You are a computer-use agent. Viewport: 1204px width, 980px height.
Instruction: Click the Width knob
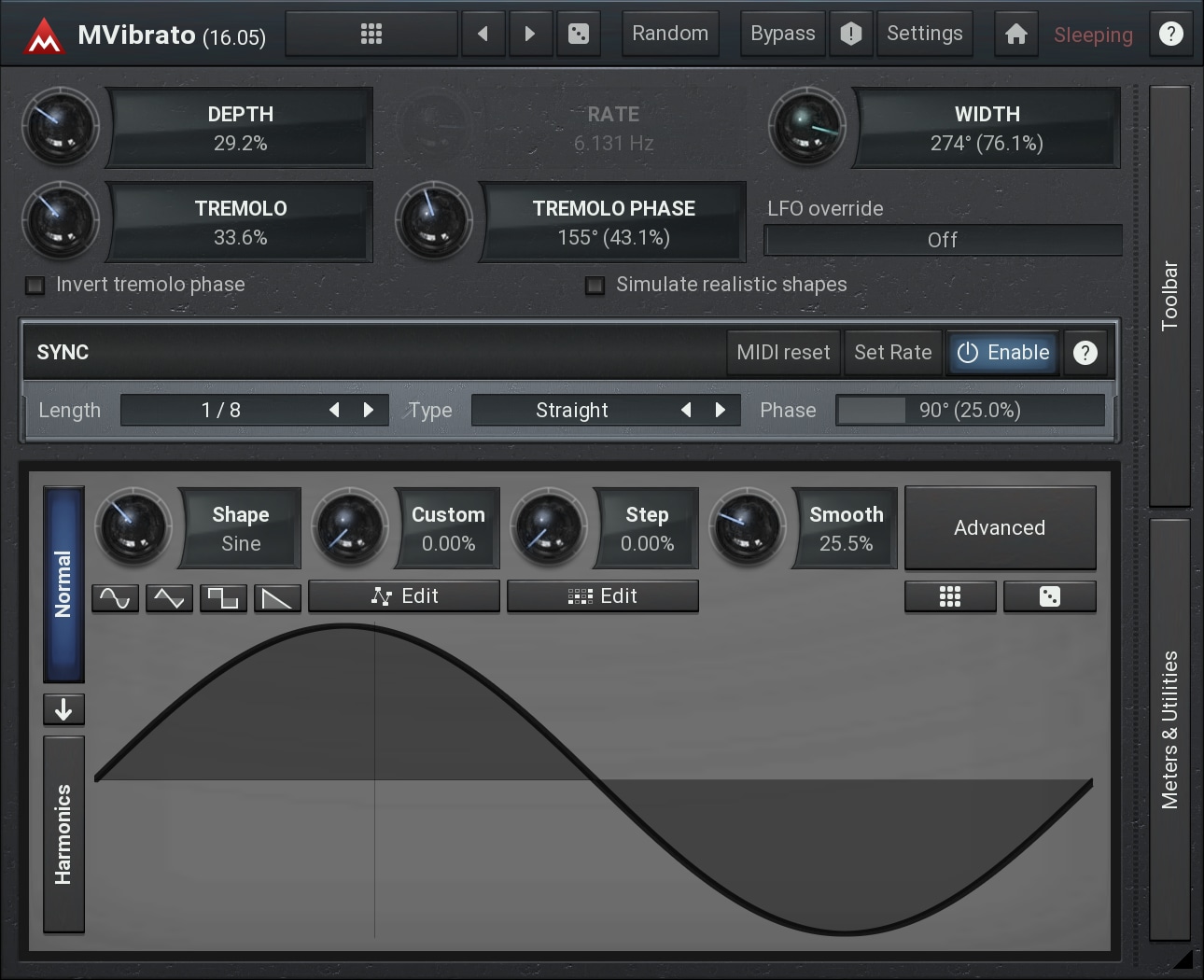click(807, 127)
